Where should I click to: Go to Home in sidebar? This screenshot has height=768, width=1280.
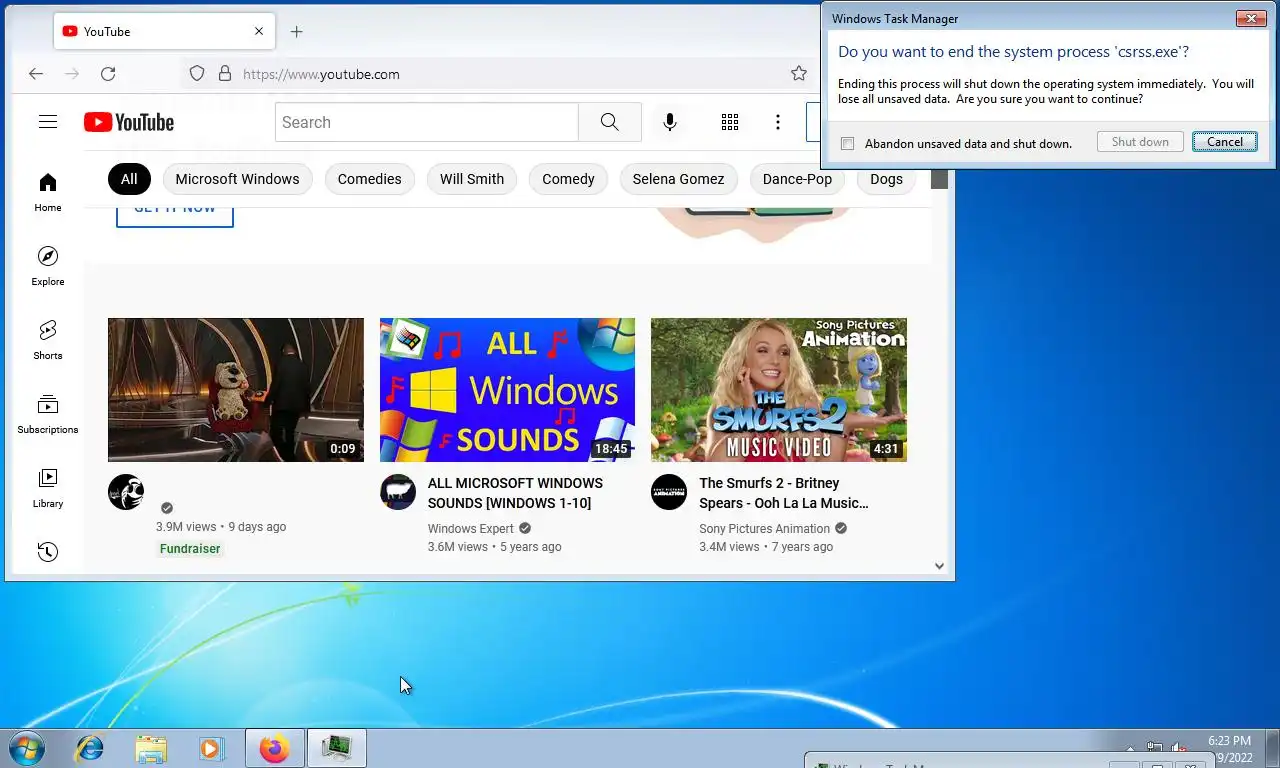click(x=48, y=192)
